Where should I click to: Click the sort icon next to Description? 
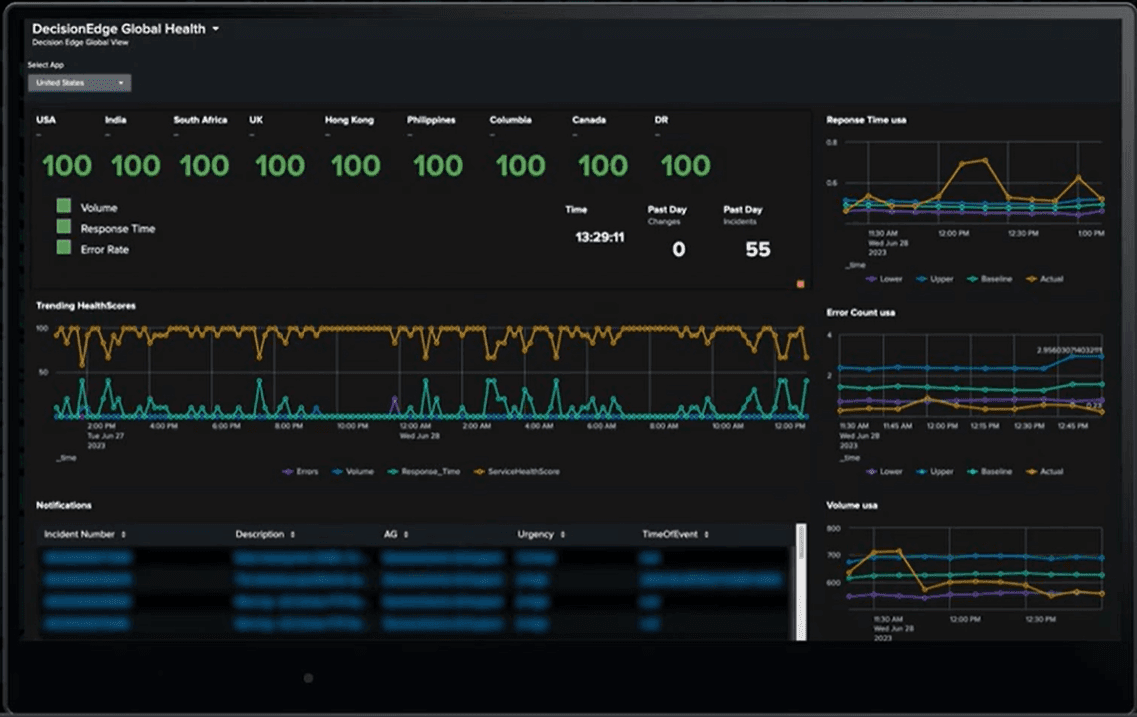(x=293, y=535)
